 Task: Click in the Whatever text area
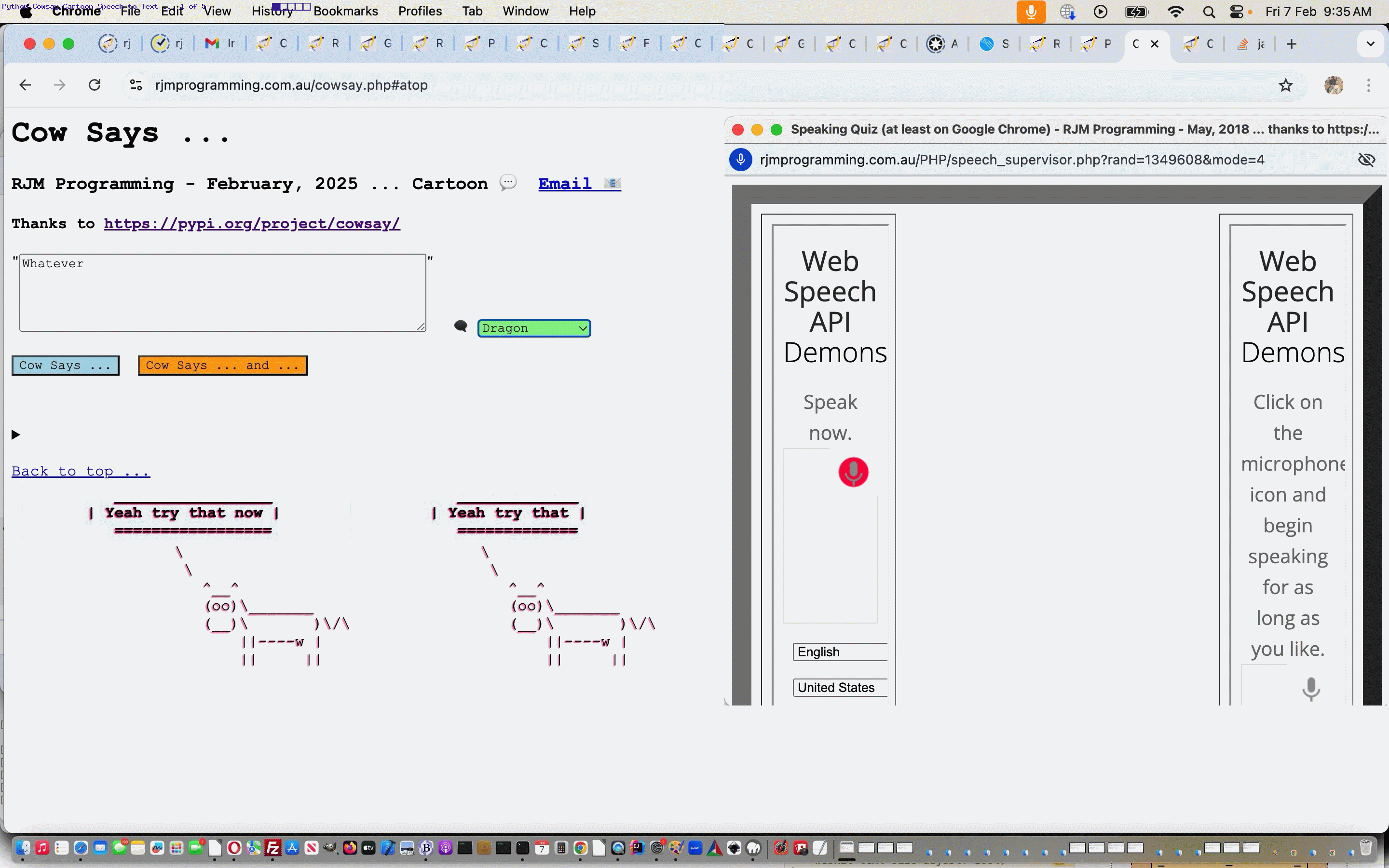pos(223,292)
